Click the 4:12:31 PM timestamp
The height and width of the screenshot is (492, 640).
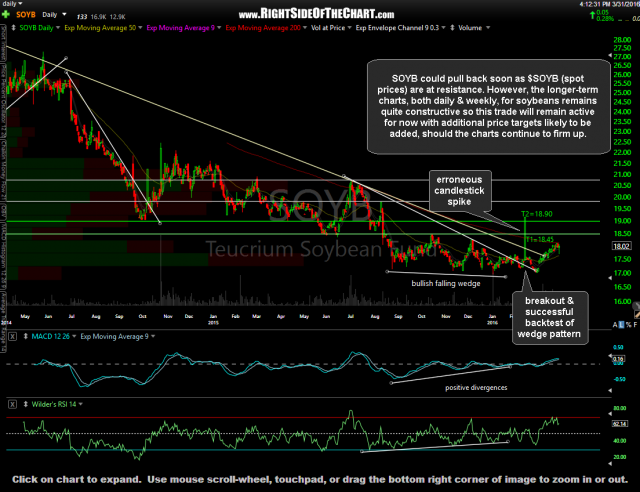tap(595, 4)
